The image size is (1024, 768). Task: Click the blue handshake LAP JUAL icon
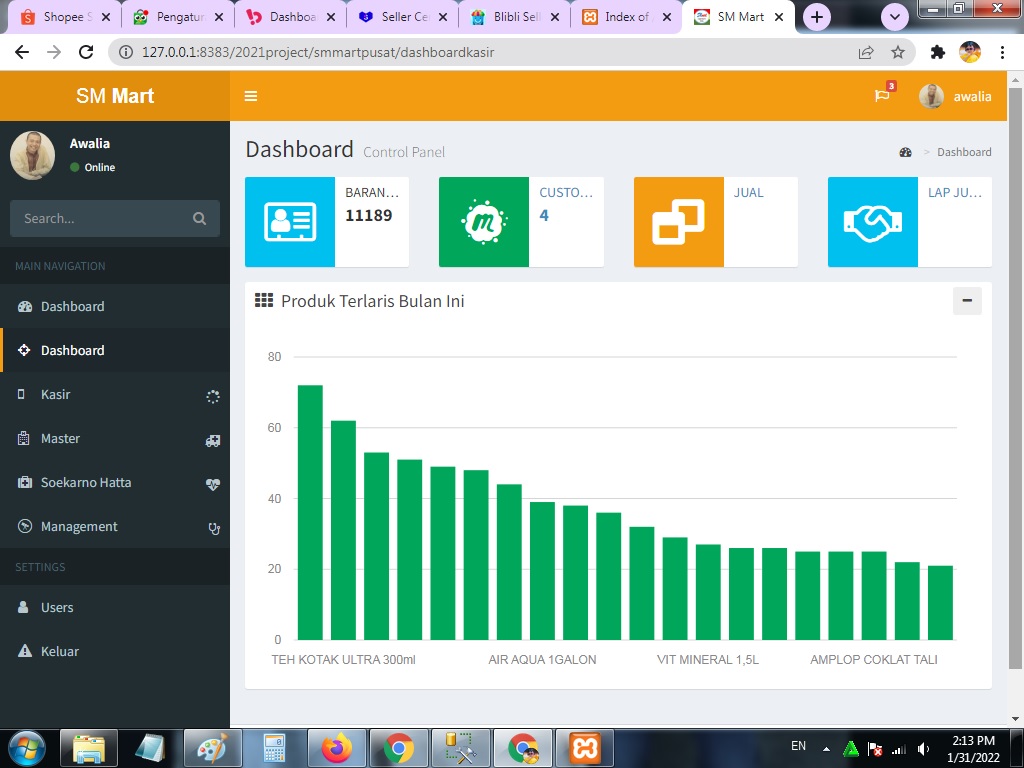pyautogui.click(x=872, y=222)
